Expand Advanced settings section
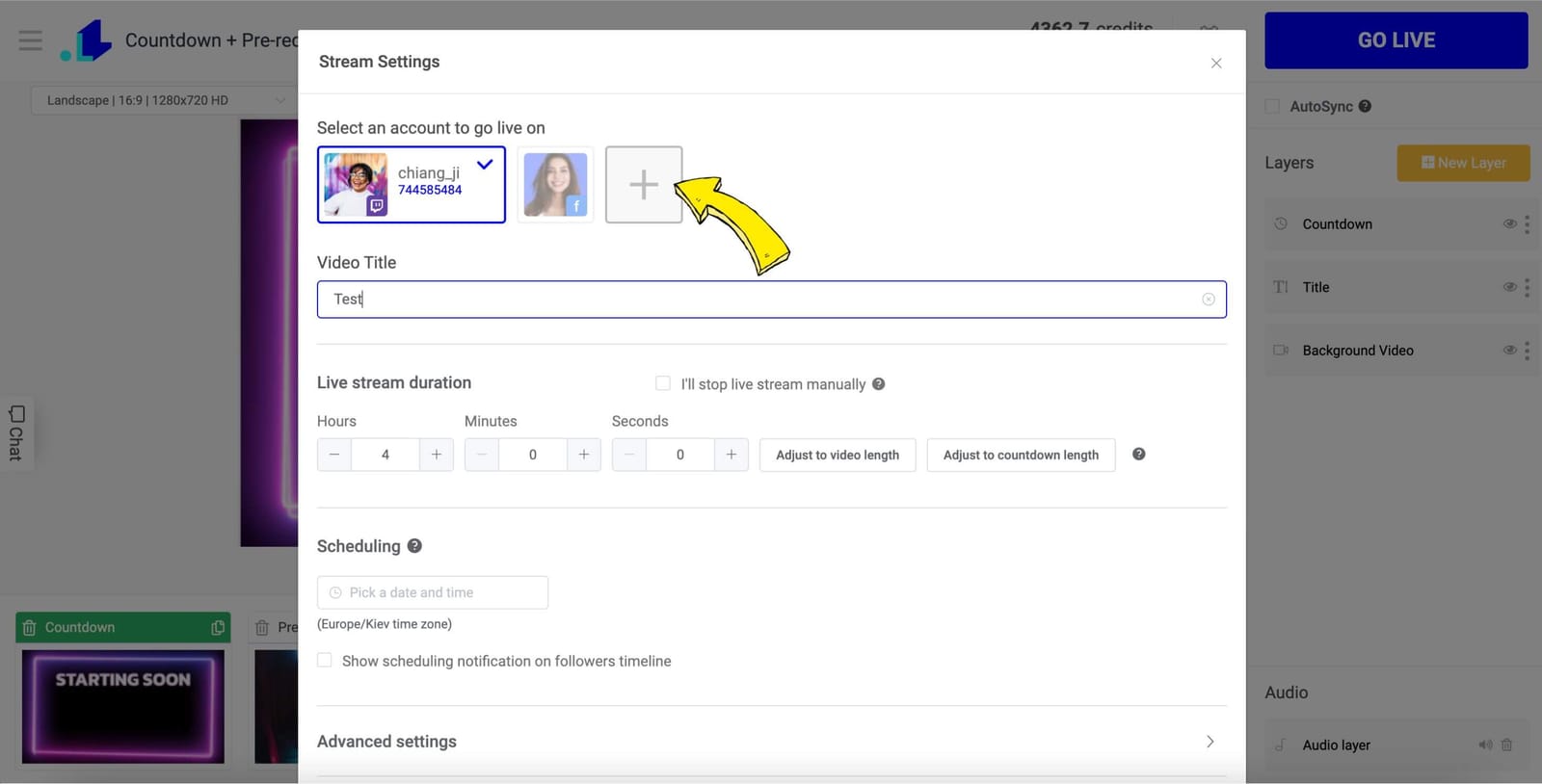 1210,742
